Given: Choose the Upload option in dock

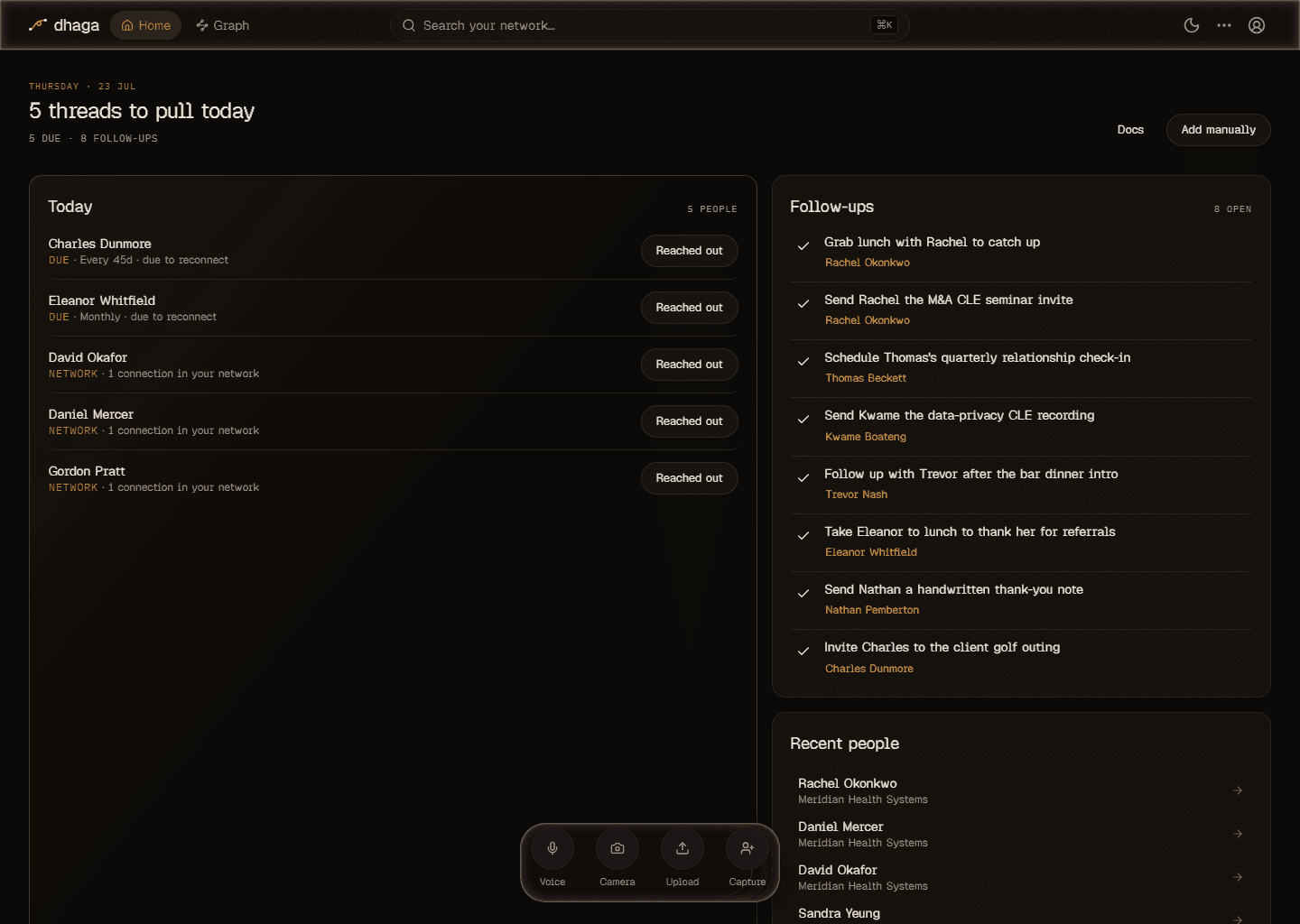Looking at the screenshot, I should pos(682,848).
